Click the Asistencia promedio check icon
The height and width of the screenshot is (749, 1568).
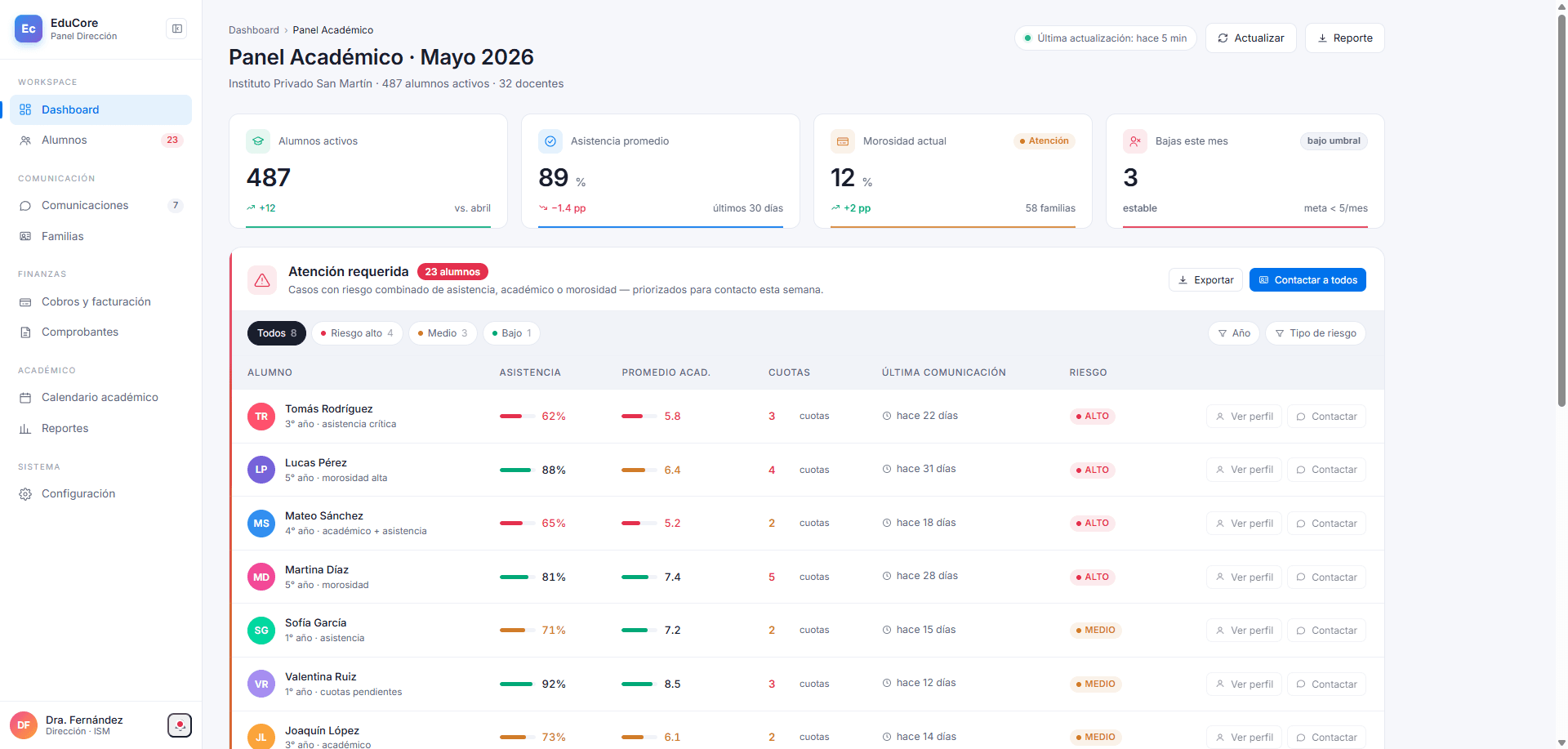pyautogui.click(x=550, y=141)
